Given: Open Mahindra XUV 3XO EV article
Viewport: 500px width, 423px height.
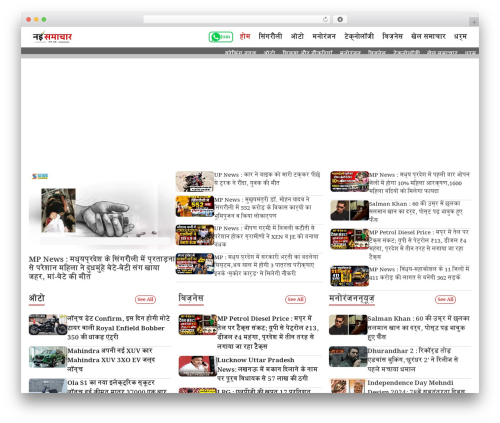Looking at the screenshot, I should tap(111, 360).
